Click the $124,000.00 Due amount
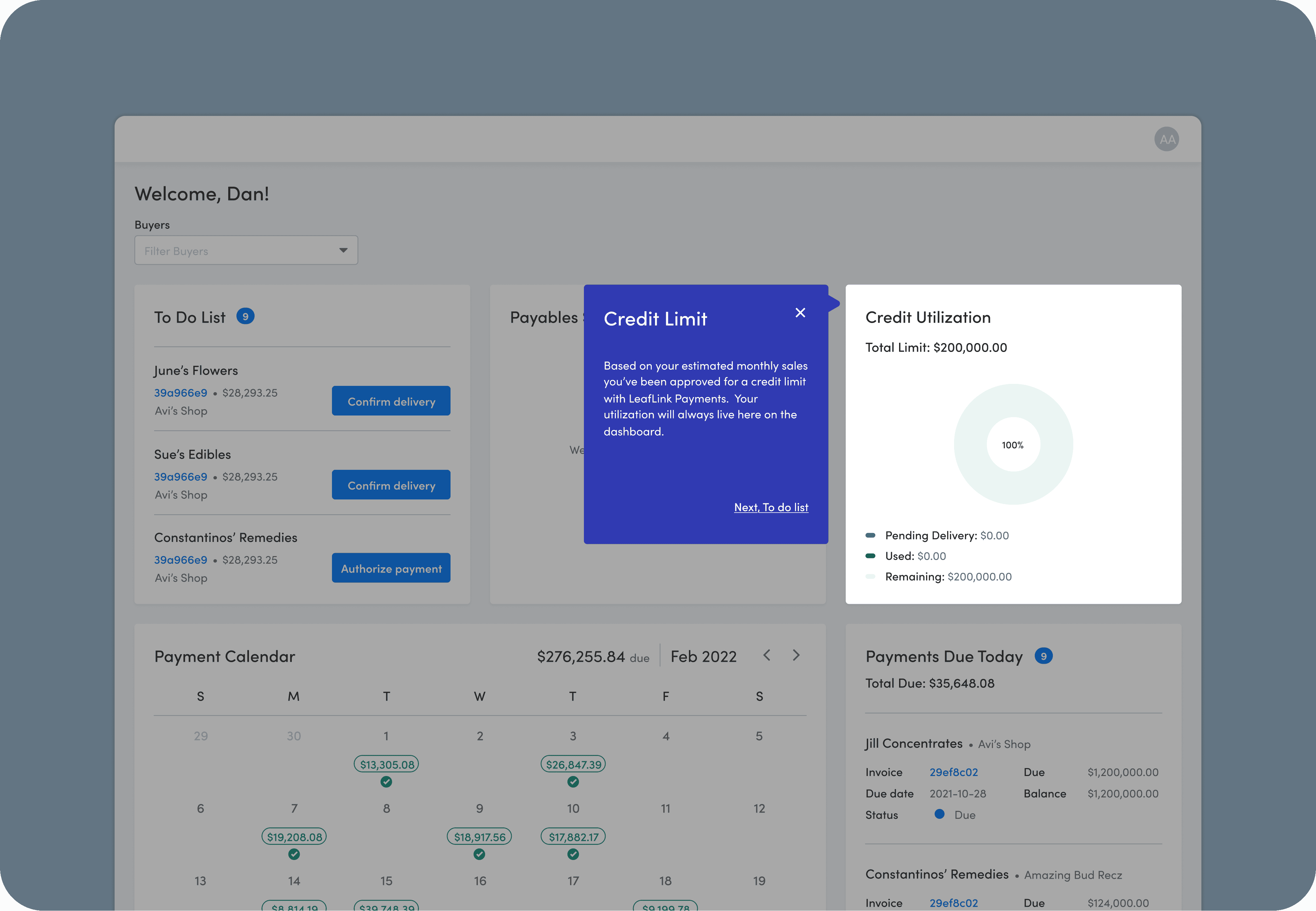1316x911 pixels. click(x=1118, y=903)
